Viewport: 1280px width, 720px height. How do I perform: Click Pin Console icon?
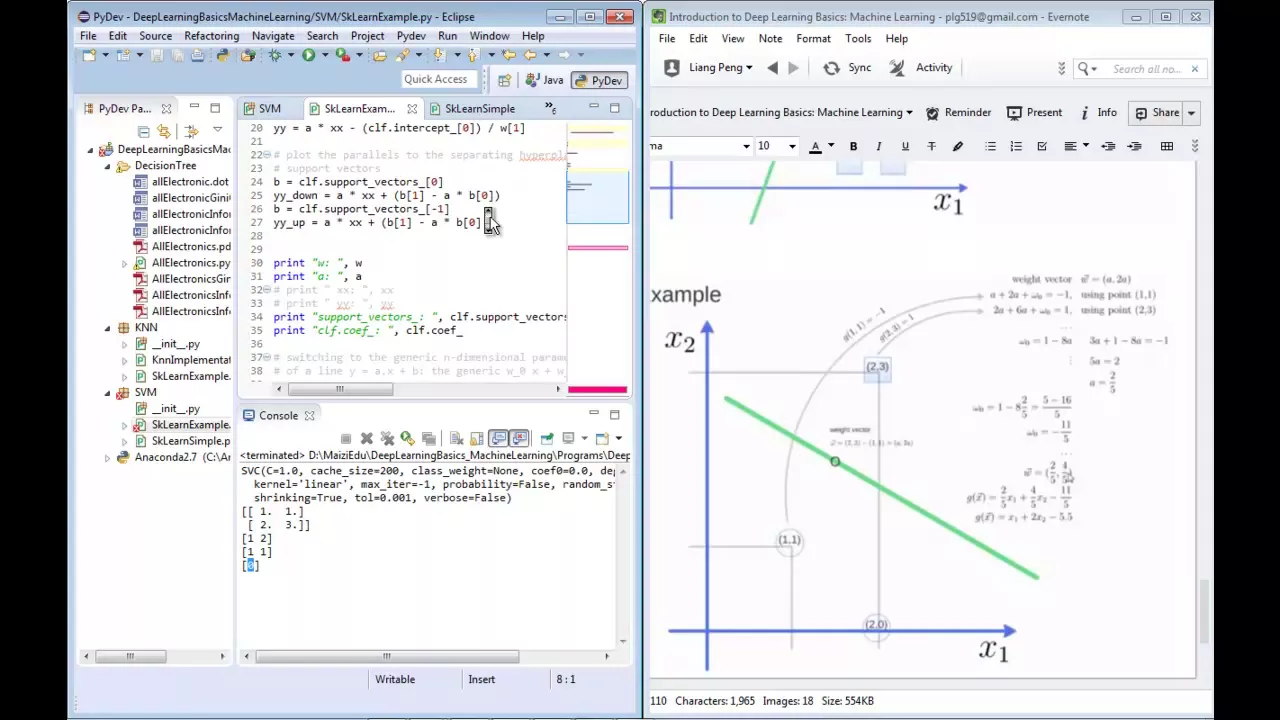click(x=547, y=438)
